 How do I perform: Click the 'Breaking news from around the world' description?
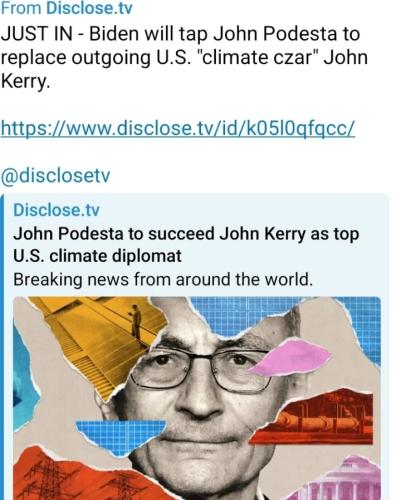(163, 279)
